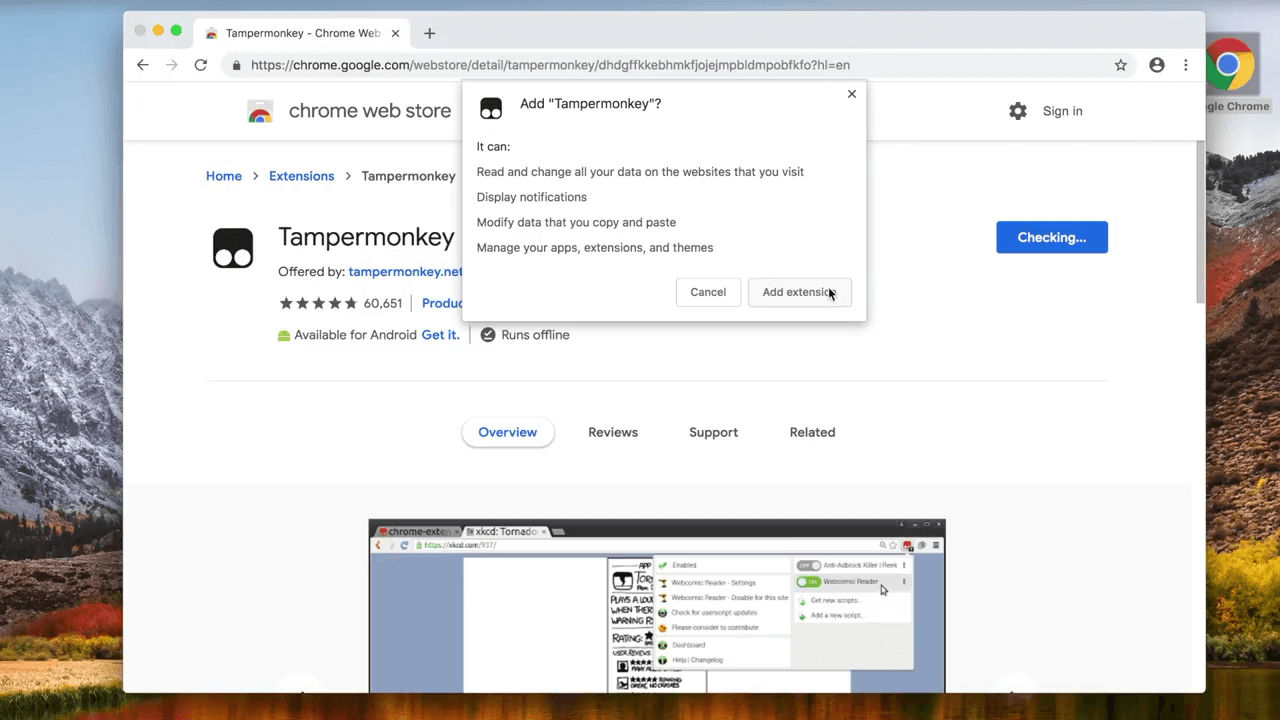Reload the page
Viewport: 1280px width, 720px height.
point(201,65)
